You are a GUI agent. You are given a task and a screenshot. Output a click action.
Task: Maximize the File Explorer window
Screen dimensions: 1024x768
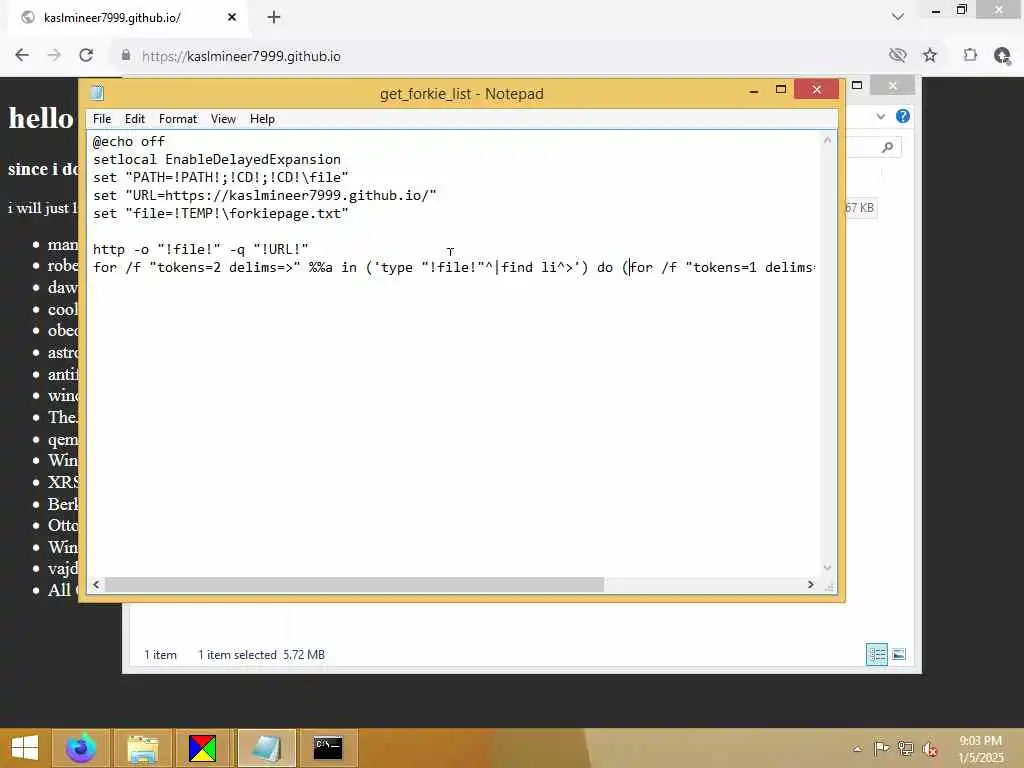coord(857,86)
